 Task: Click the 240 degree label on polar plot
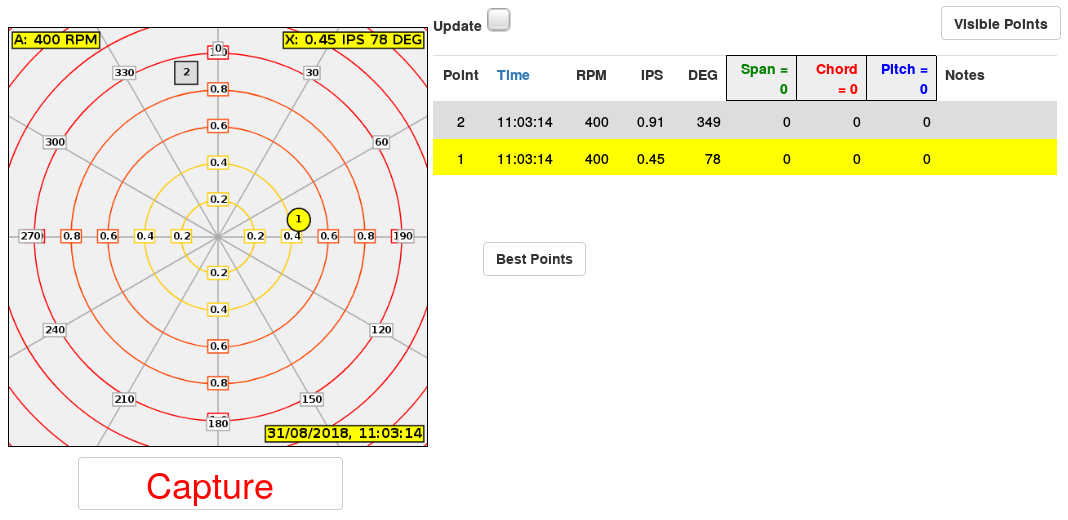click(55, 330)
